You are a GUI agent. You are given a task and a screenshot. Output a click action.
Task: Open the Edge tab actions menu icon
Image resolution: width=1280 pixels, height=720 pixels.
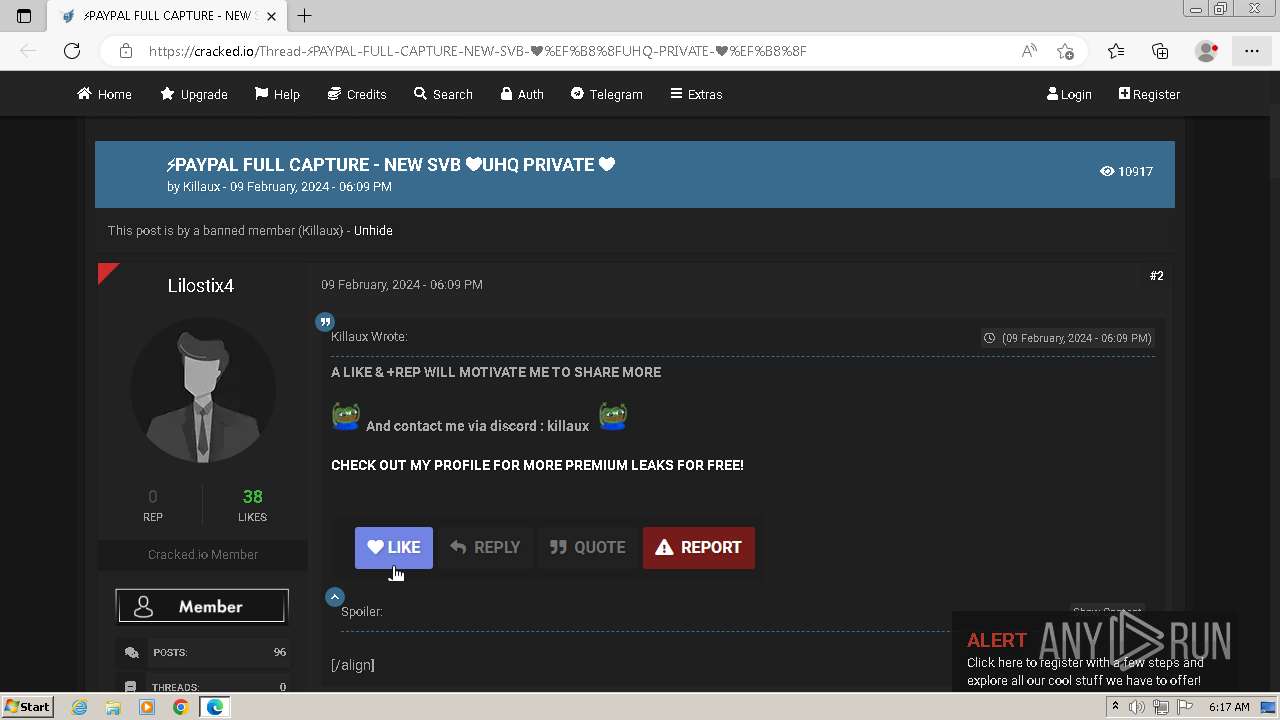(24, 15)
